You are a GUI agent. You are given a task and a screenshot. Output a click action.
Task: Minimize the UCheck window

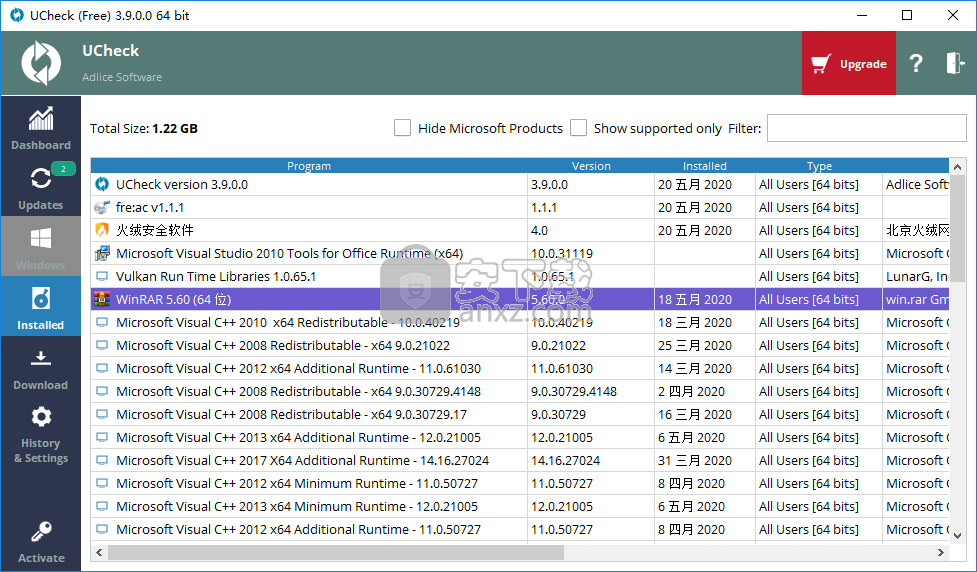862,15
